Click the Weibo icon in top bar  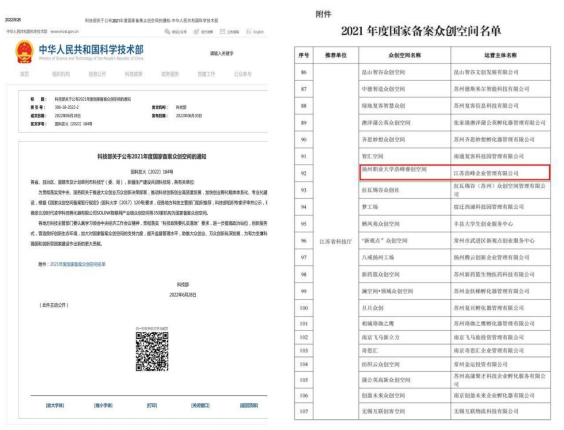196,32
